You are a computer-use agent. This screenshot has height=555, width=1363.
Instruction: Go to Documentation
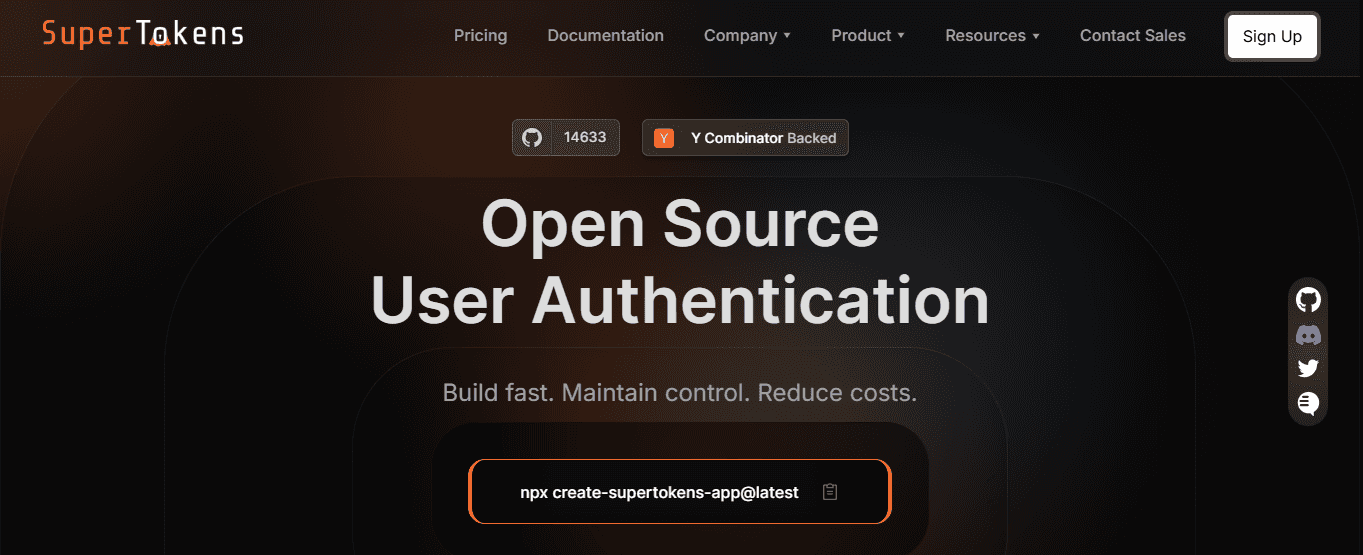pyautogui.click(x=605, y=36)
